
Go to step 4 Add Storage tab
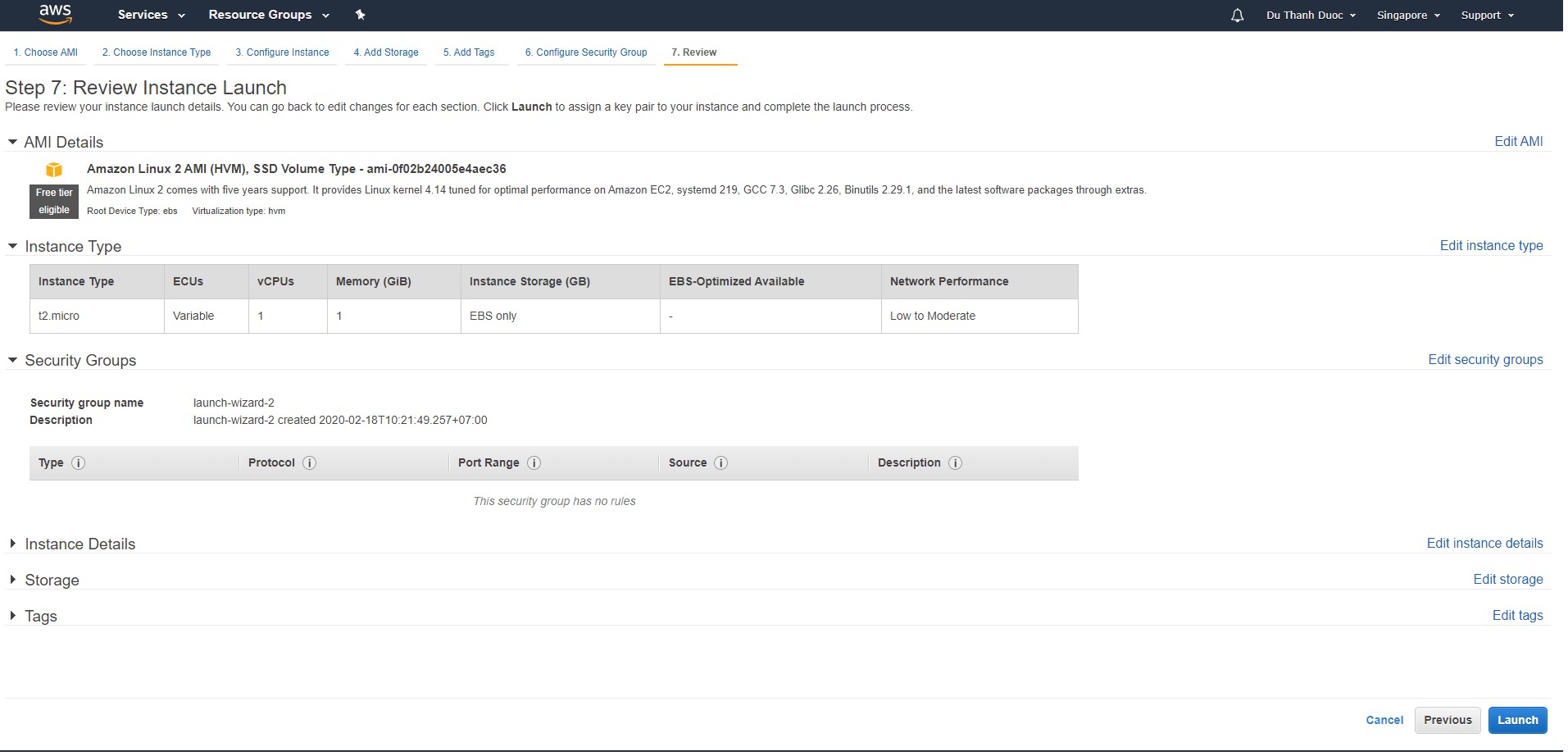point(386,52)
